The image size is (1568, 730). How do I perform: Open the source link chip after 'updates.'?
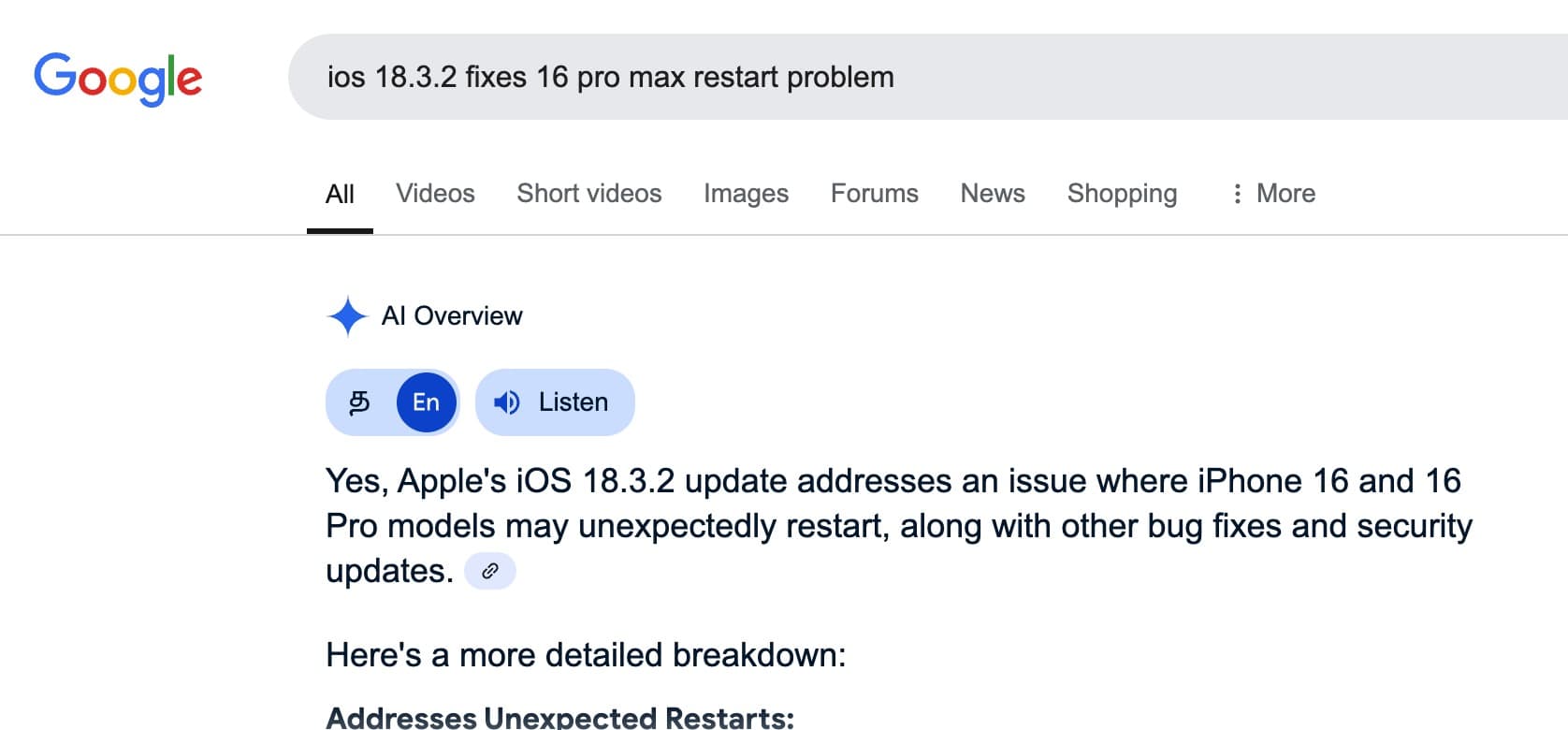[490, 571]
